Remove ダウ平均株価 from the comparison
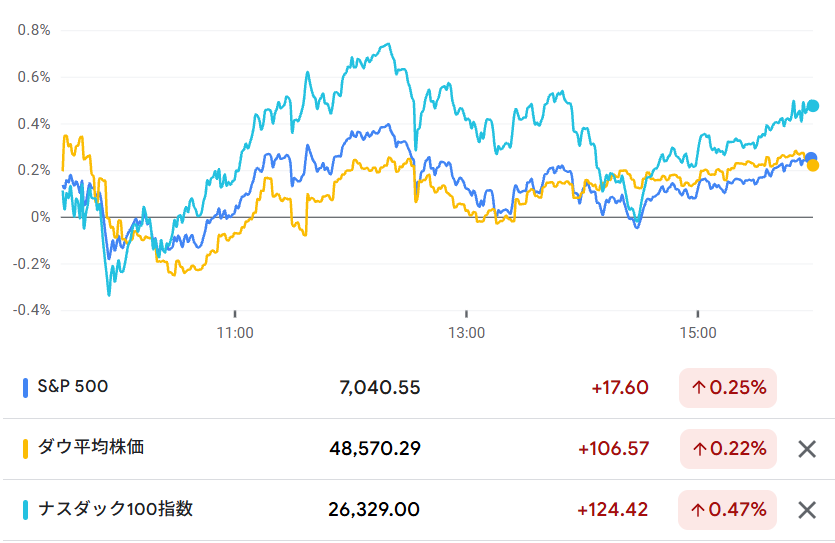This screenshot has height=543, width=835. click(807, 449)
